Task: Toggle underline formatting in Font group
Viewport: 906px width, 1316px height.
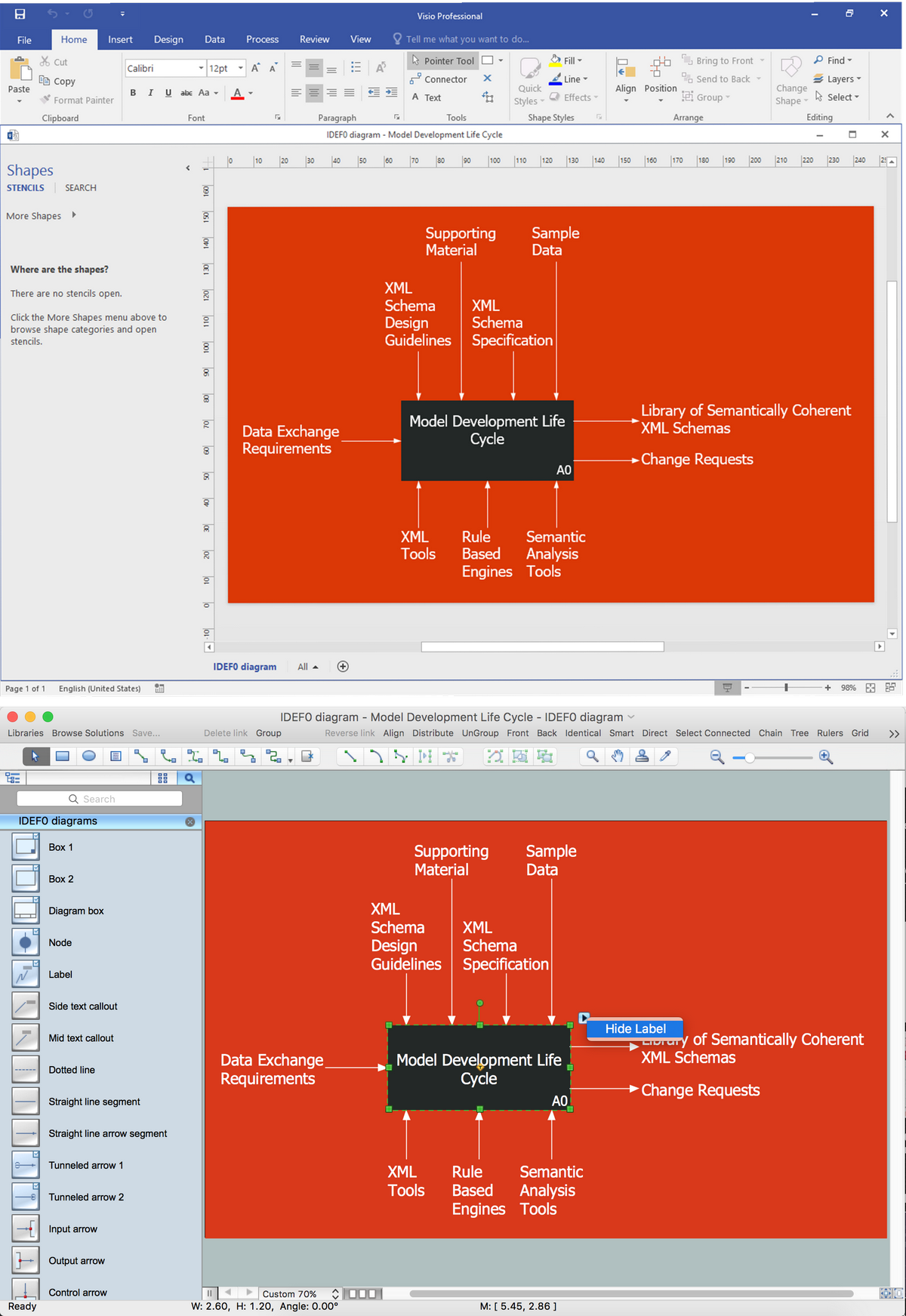Action: point(168,93)
